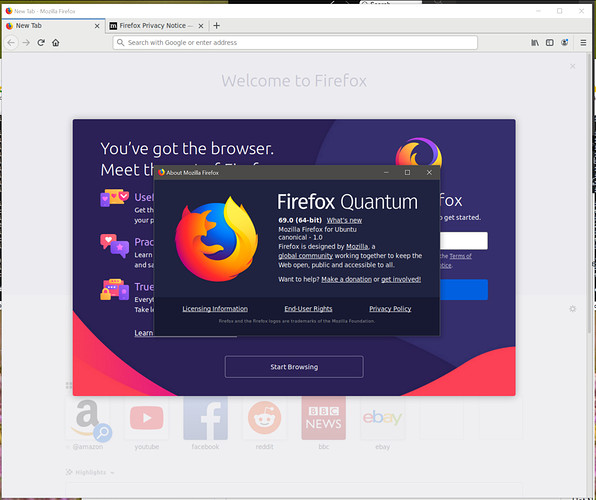596x500 pixels.
Task: Reload the current page
Action: point(41,43)
